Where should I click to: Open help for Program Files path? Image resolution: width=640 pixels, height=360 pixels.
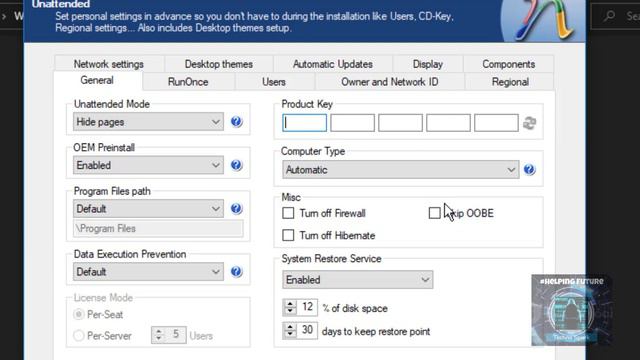[236, 209]
